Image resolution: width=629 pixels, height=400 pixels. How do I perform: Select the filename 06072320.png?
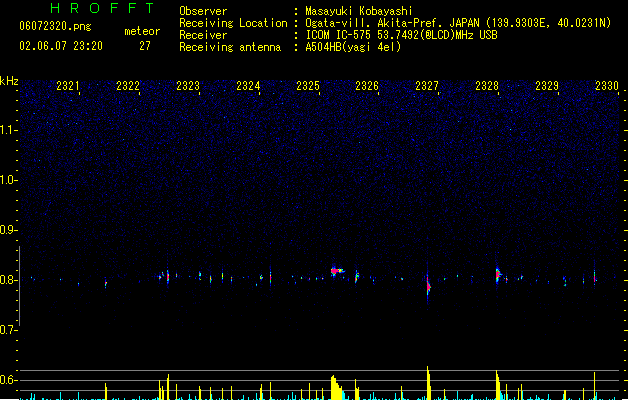[55, 26]
